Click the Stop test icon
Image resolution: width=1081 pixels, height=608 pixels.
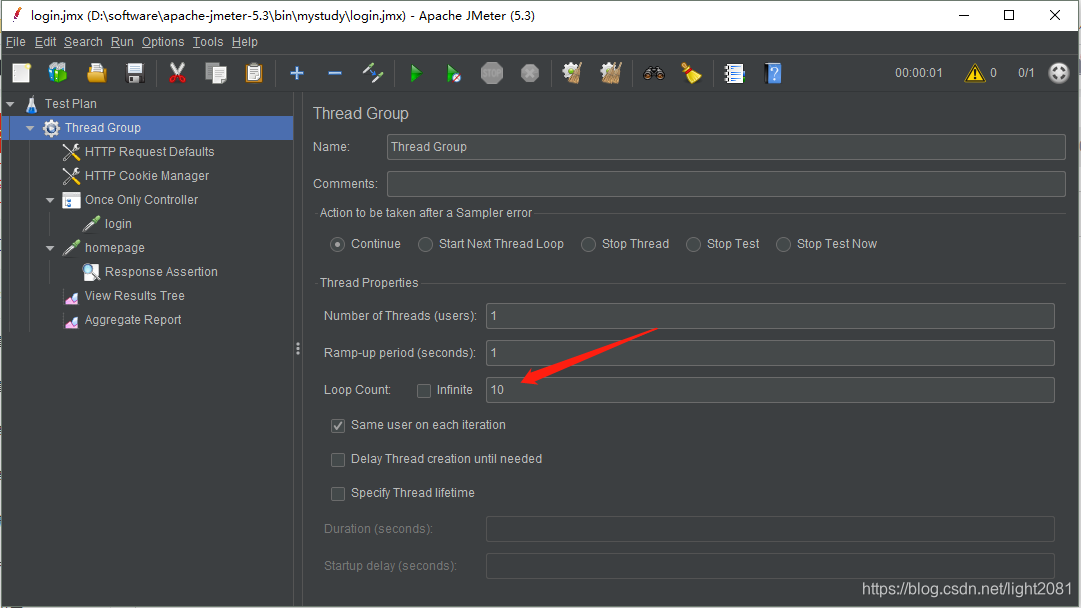[492, 73]
